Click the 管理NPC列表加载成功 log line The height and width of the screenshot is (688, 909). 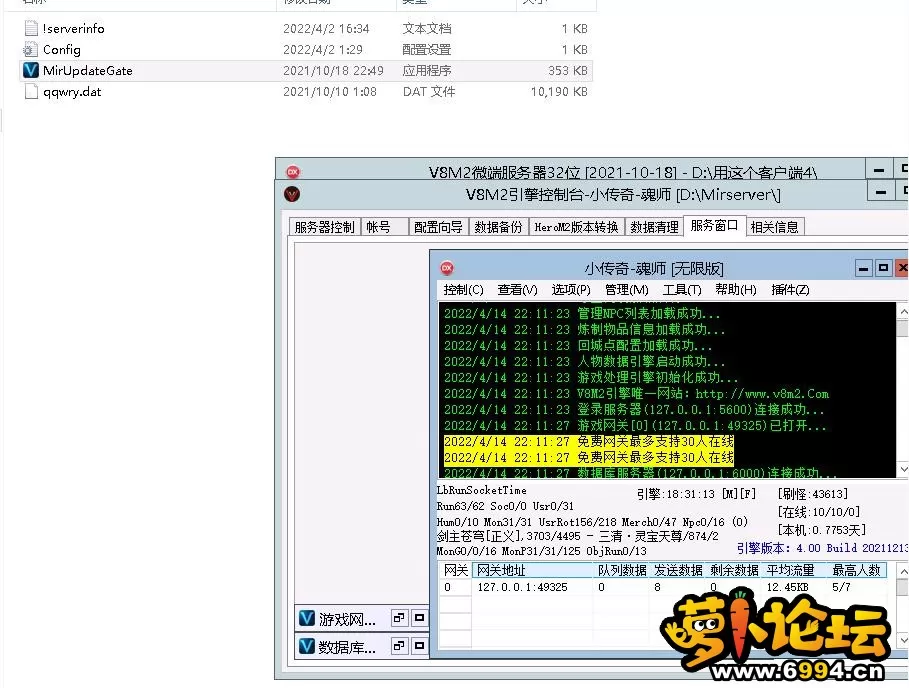581,314
